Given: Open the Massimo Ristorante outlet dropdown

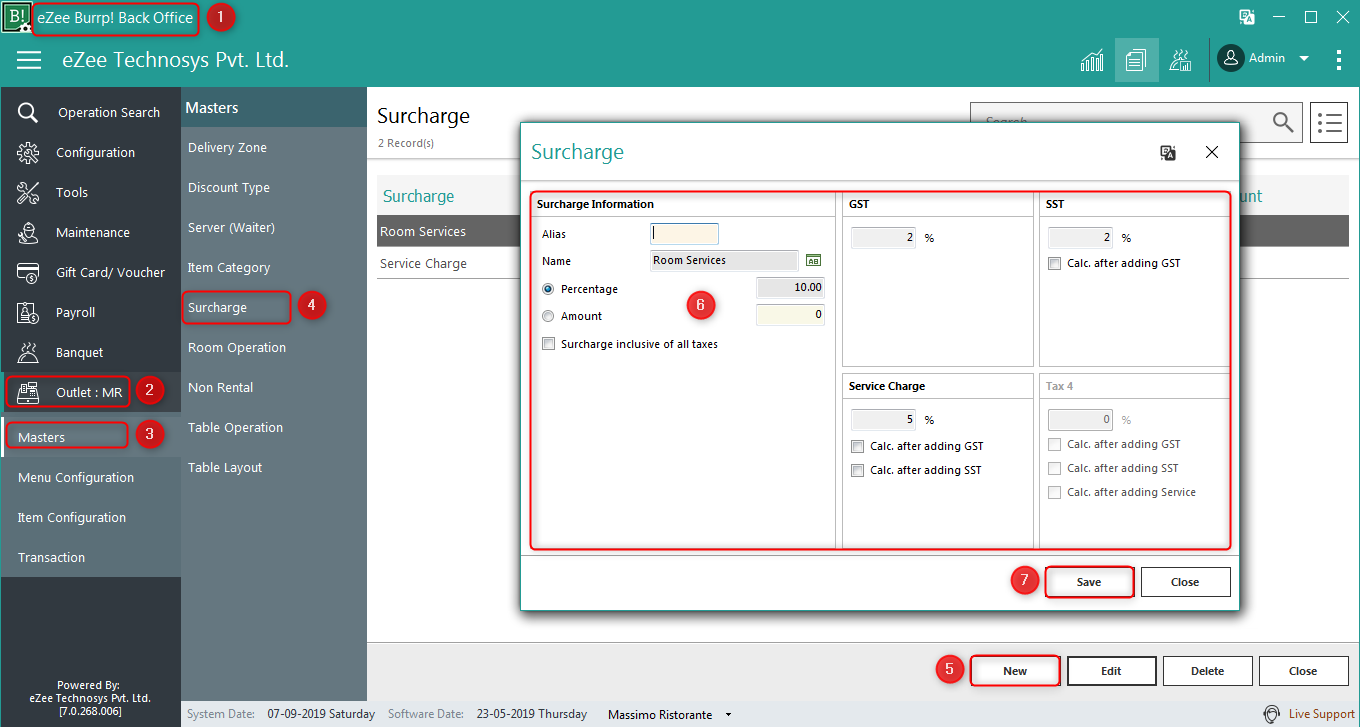Looking at the screenshot, I should tap(728, 715).
